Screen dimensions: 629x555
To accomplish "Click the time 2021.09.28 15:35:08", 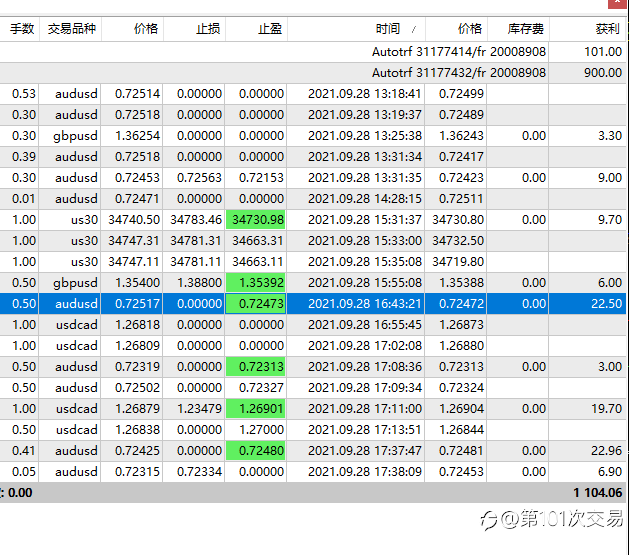I will pyautogui.click(x=365, y=262).
